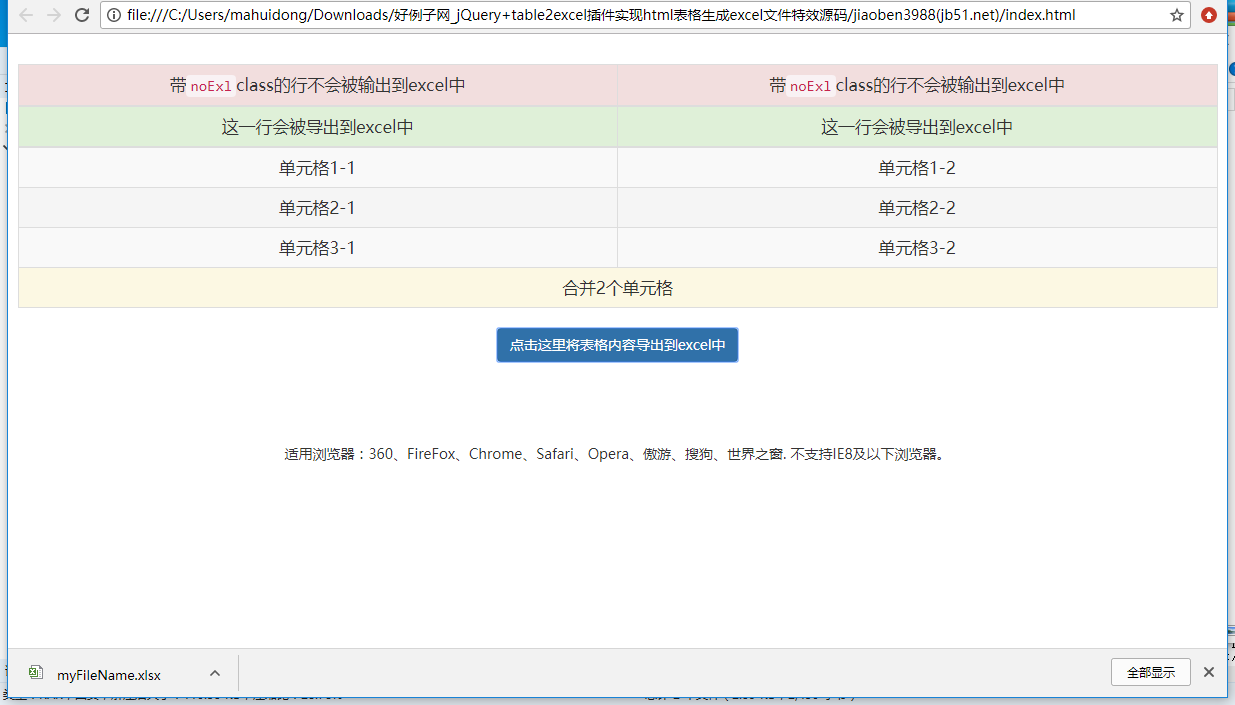
Task: Click the export table to excel button
Action: 617,345
